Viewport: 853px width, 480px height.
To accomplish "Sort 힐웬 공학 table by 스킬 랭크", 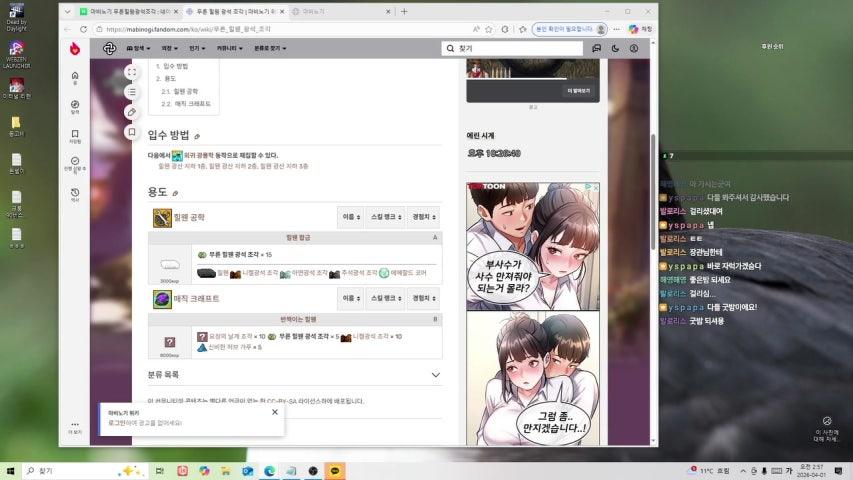I will pos(386,217).
